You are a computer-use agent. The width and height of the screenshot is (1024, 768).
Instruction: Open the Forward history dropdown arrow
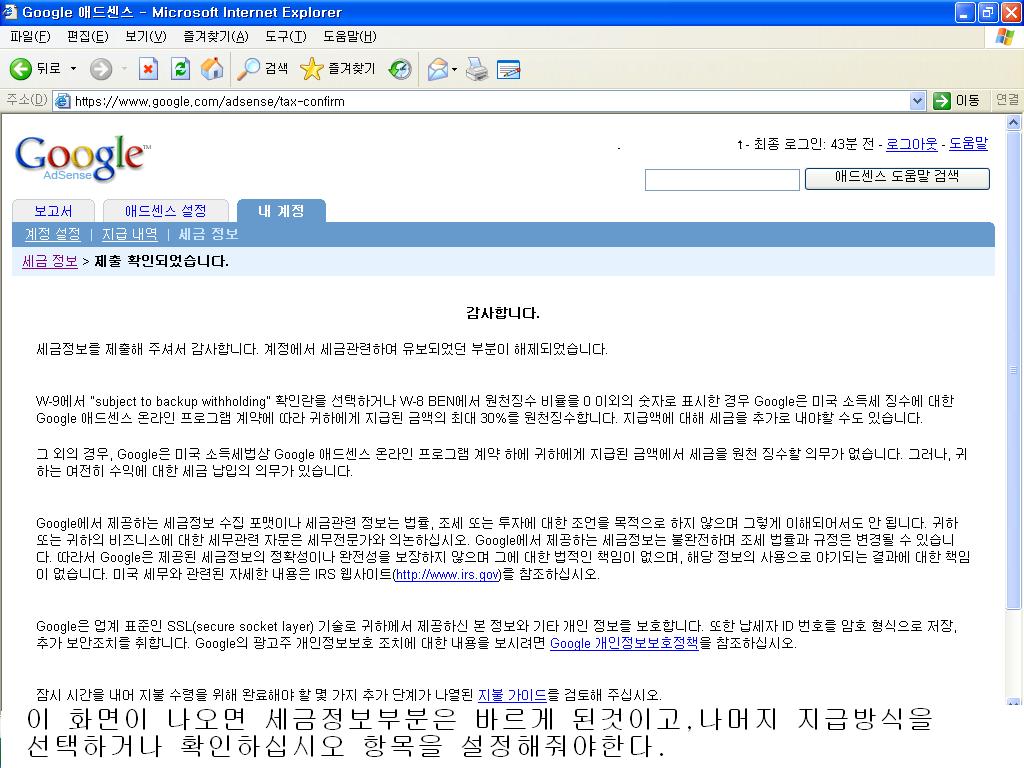tap(124, 69)
